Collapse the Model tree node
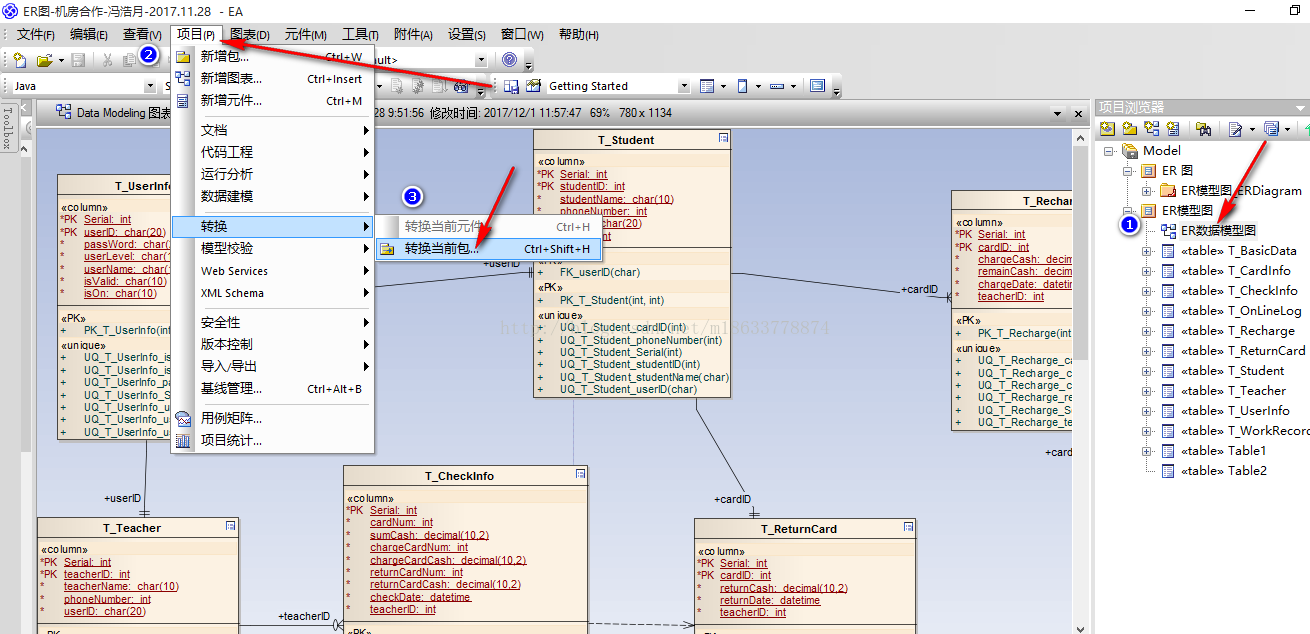 [1108, 151]
